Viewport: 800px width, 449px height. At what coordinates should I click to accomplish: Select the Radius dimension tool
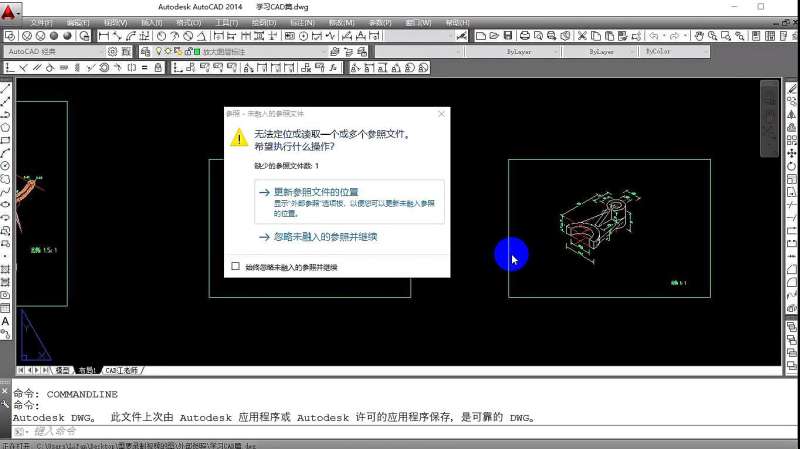coord(161,36)
